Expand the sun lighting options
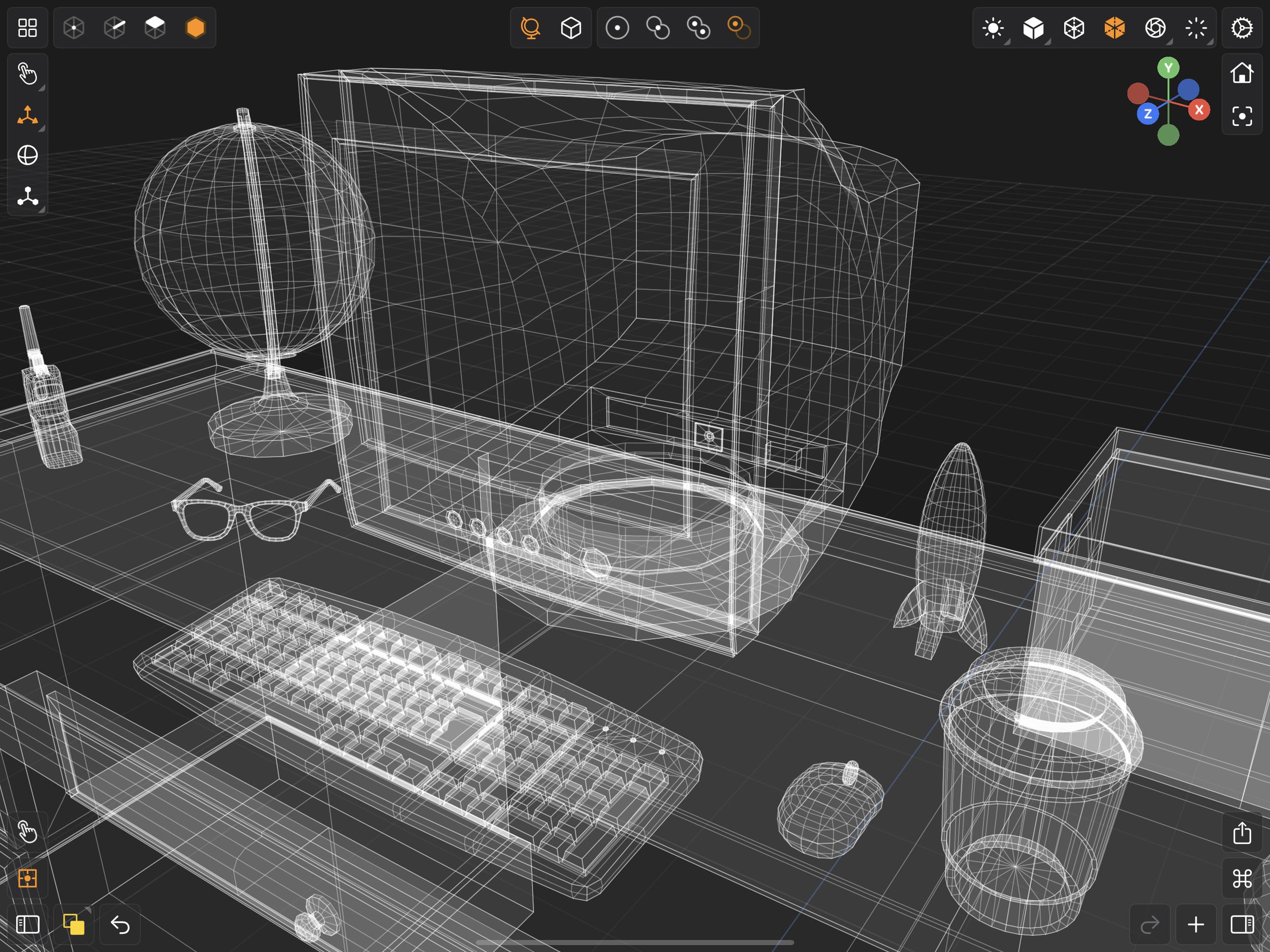Screen dimensions: 1270x952 point(993,27)
